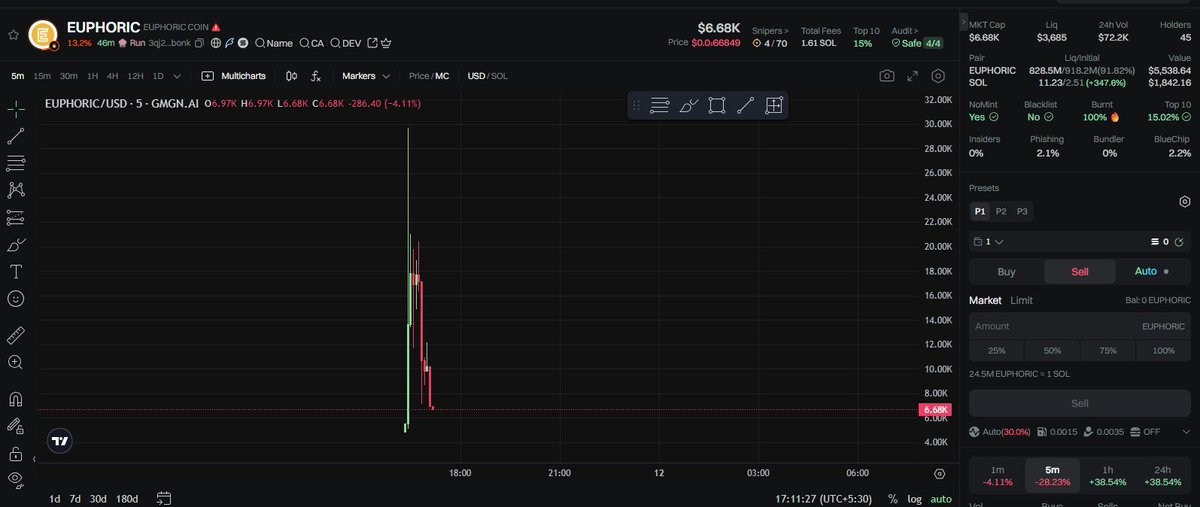Viewport: 1200px width, 507px height.
Task: Collapse the right info panel arrow
Action: tap(964, 22)
